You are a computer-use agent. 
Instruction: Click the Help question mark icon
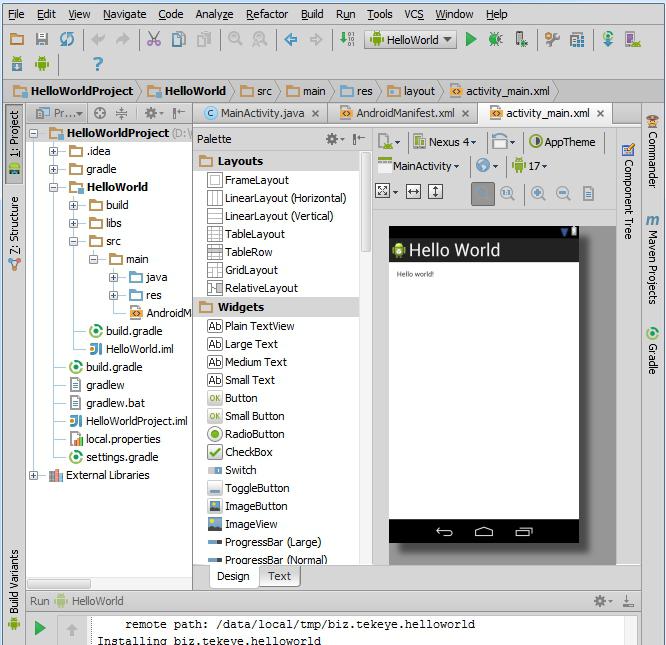point(98,64)
